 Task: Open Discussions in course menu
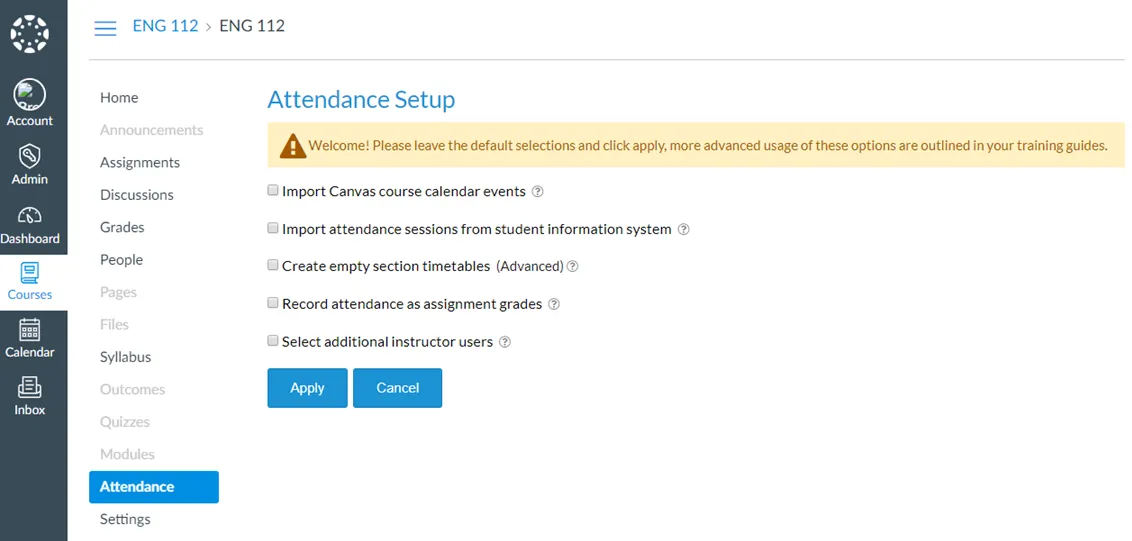pos(136,195)
